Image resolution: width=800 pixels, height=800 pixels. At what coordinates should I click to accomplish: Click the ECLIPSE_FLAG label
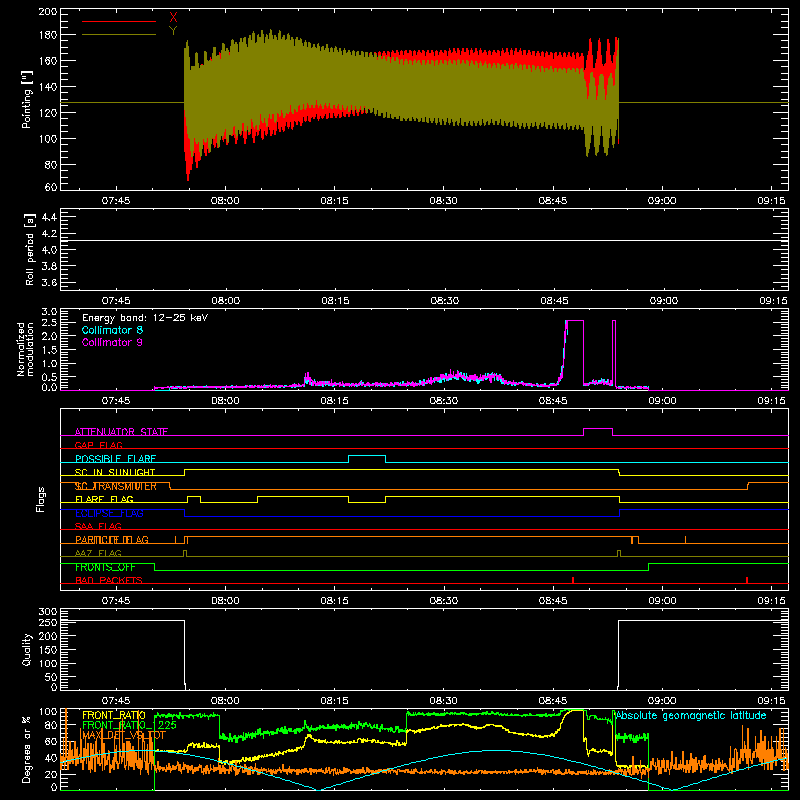click(109, 513)
